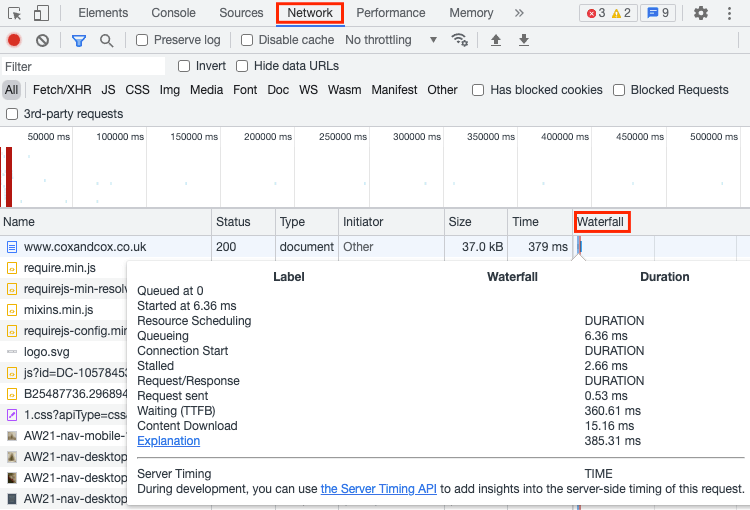Open network conditions wifi icon
The image size is (750, 510).
pos(460,40)
